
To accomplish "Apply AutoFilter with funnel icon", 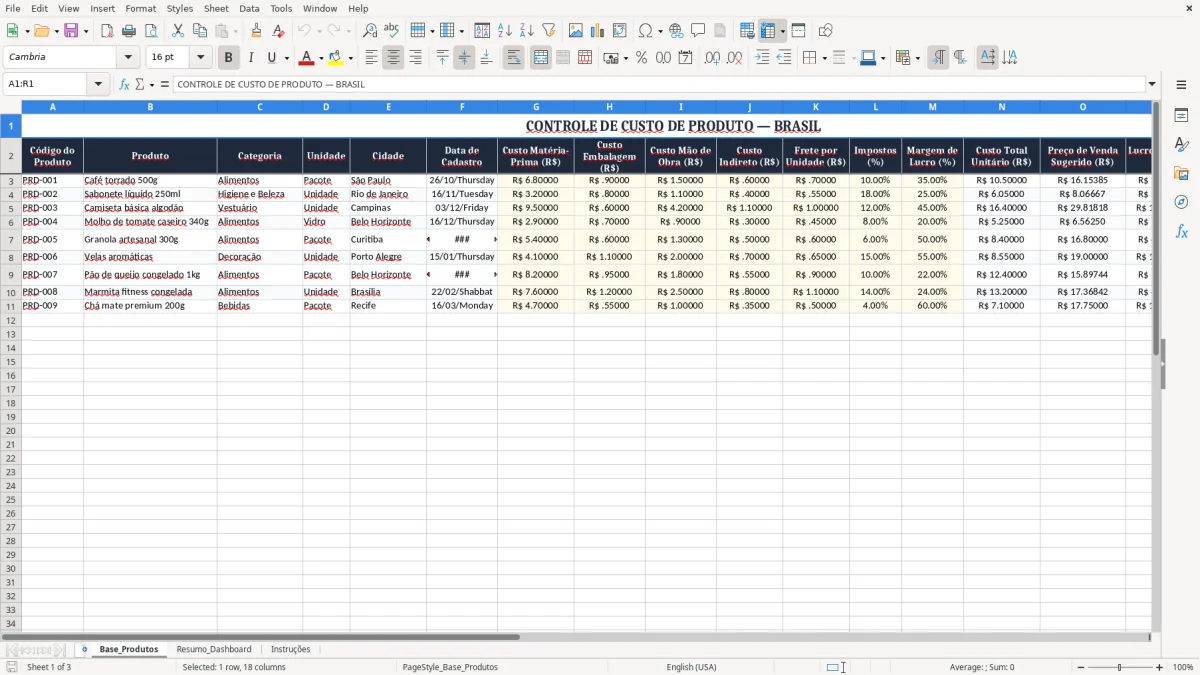I will (549, 31).
